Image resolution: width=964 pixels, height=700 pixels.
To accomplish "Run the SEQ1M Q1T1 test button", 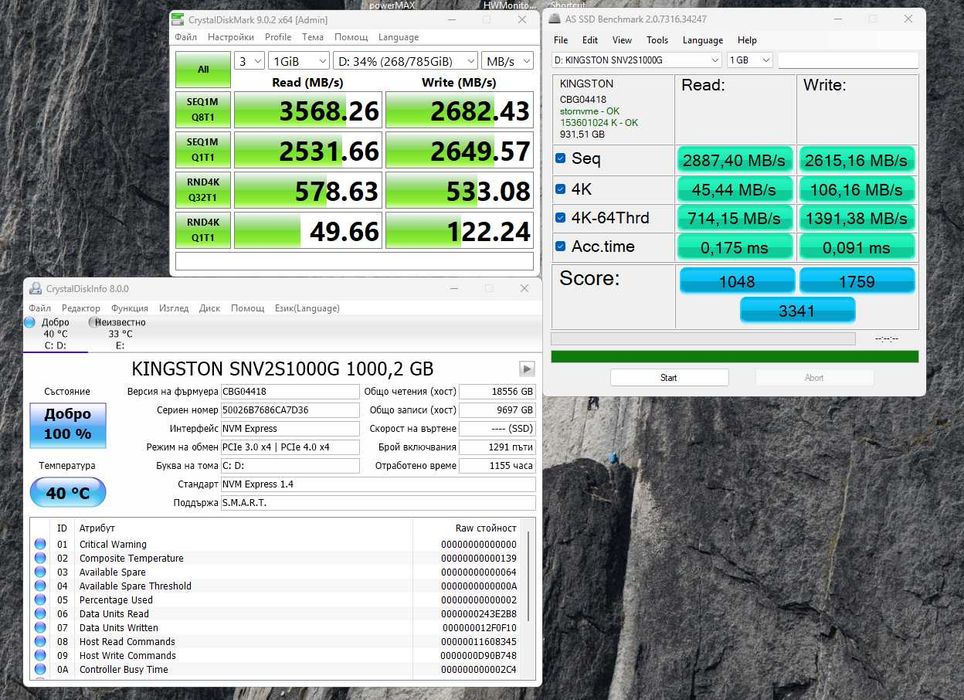I will 203,149.
